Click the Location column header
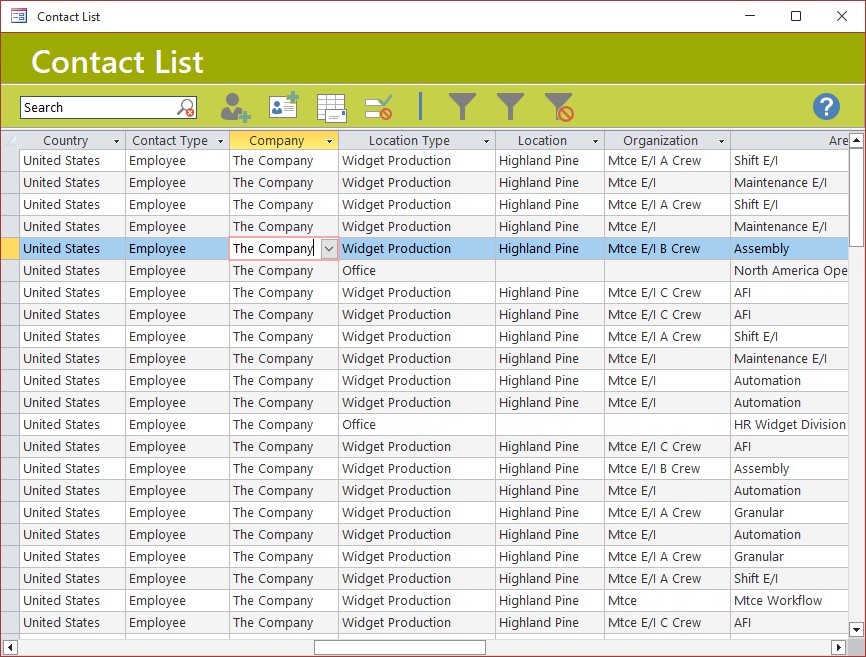 [x=542, y=141]
